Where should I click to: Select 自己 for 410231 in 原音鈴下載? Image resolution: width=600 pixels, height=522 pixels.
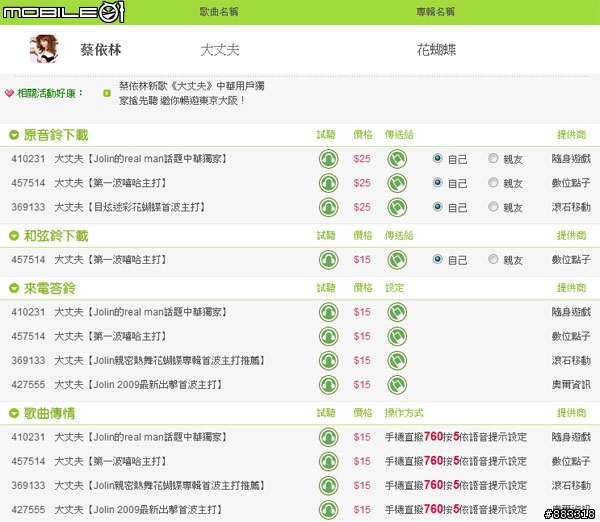coord(437,158)
